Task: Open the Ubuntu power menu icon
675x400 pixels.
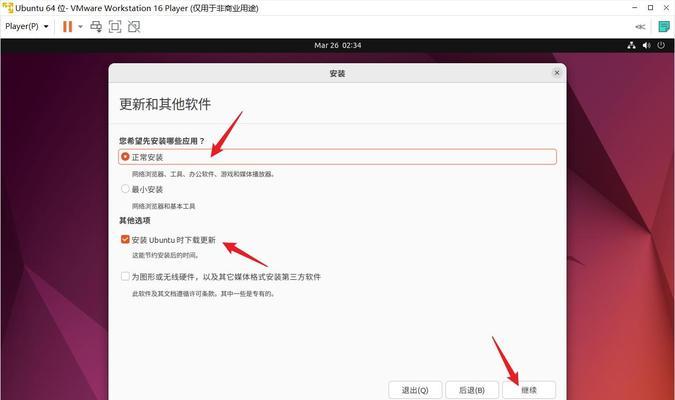Action: click(x=661, y=45)
